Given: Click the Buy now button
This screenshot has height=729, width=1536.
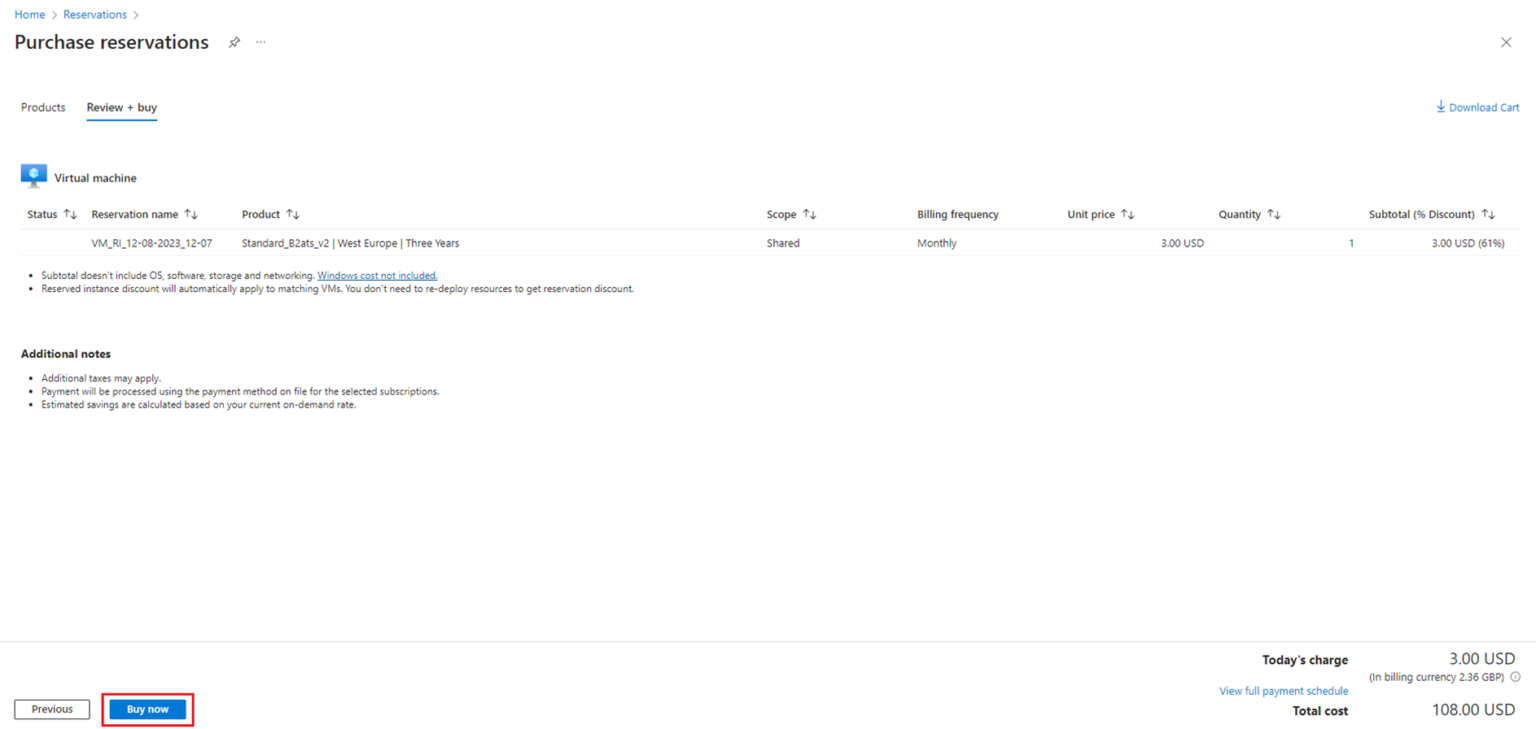Looking at the screenshot, I should [147, 708].
